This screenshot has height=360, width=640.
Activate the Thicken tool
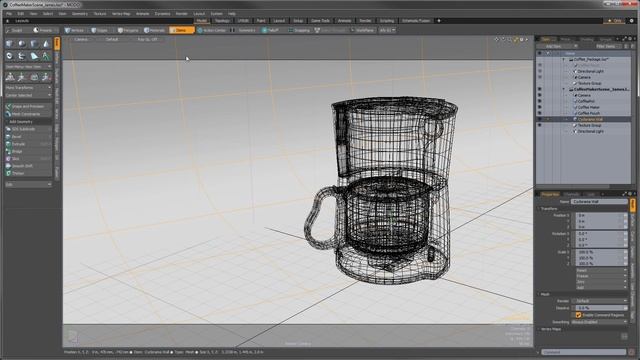[x=28, y=173]
